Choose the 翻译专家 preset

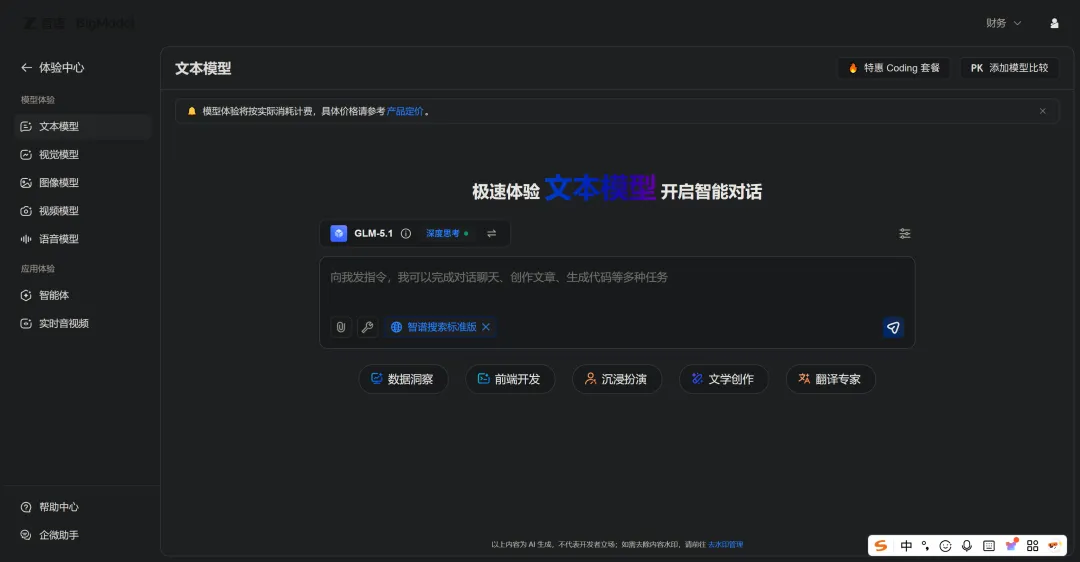pos(831,379)
